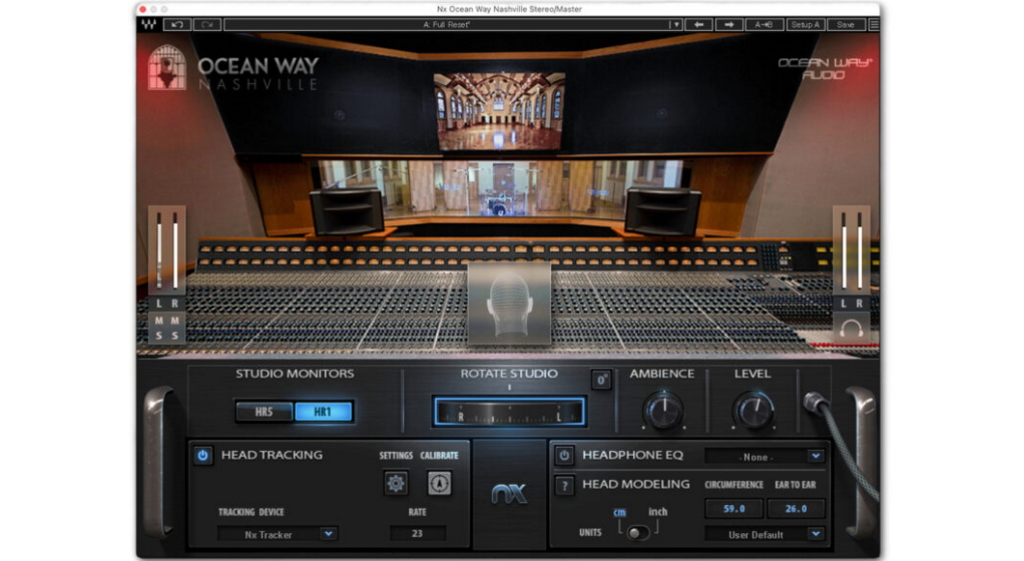Open the toolbar hamburger menu
This screenshot has width=1024, height=561.
pyautogui.click(x=874, y=25)
